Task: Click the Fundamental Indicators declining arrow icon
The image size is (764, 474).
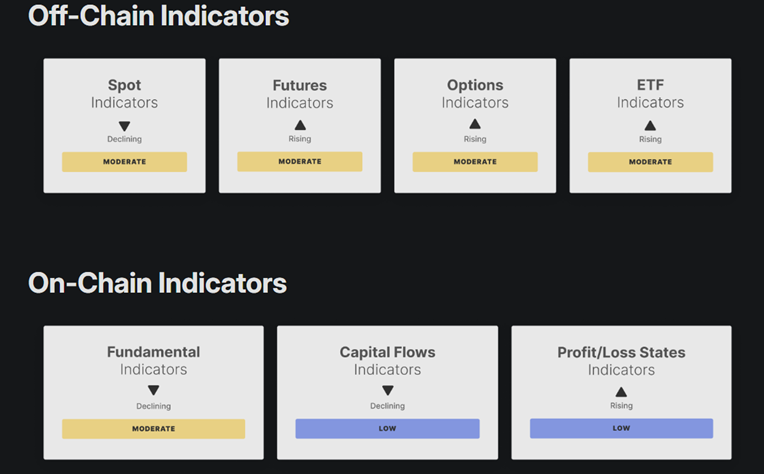Action: (153, 391)
